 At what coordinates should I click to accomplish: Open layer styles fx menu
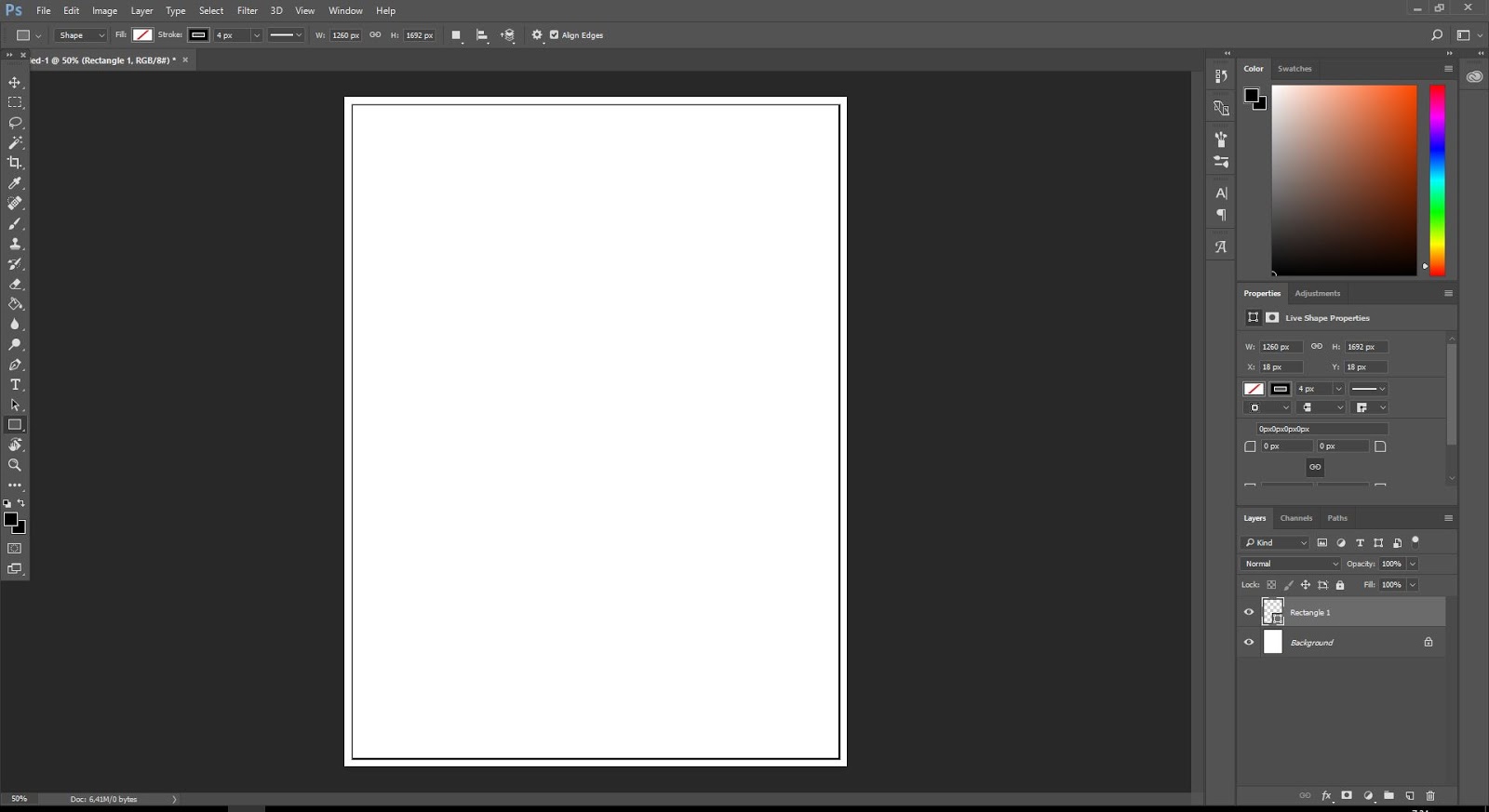tap(1326, 795)
